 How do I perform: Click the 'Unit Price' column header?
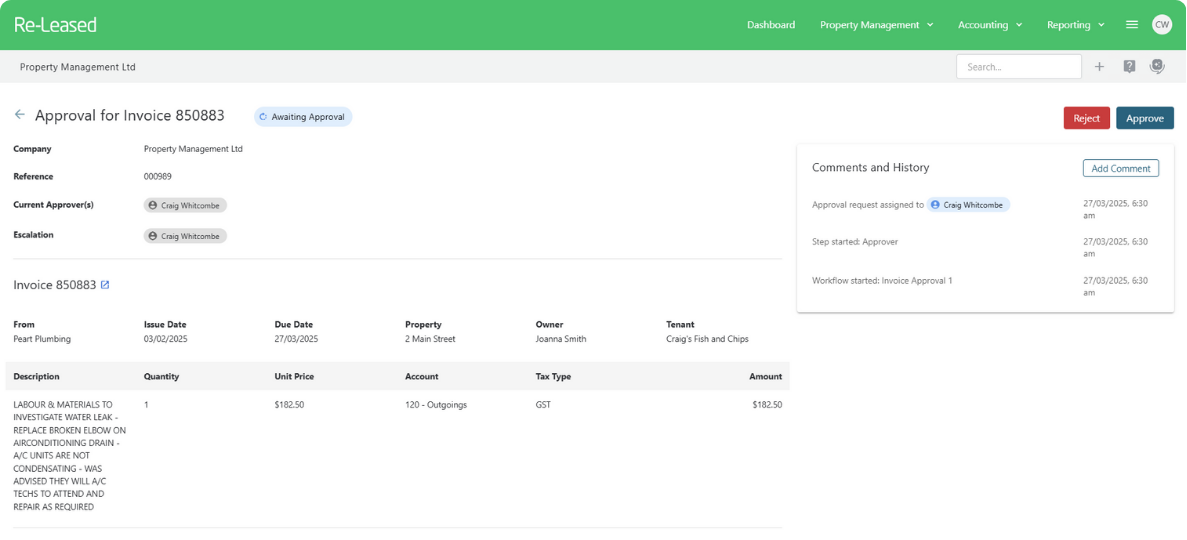coord(294,376)
